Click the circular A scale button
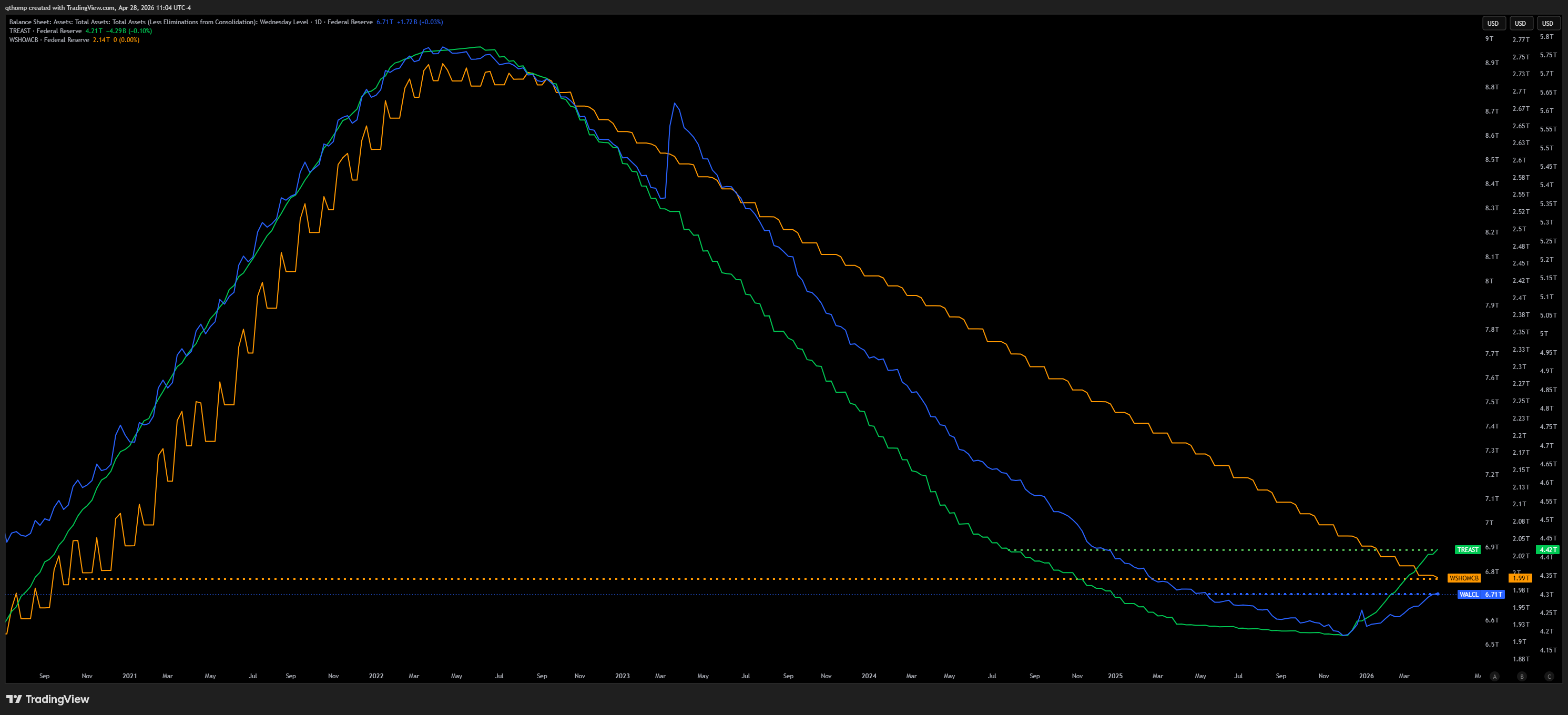 (1494, 676)
